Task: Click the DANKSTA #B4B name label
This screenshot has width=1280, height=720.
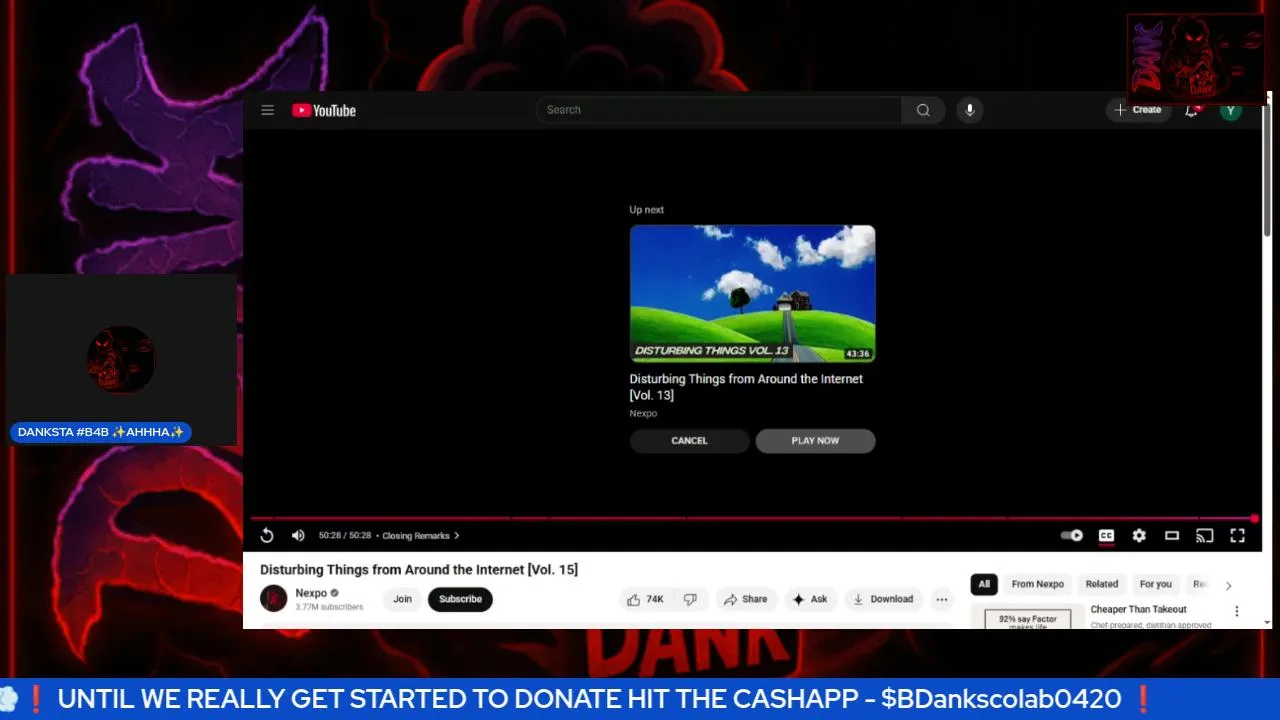Action: 101,432
